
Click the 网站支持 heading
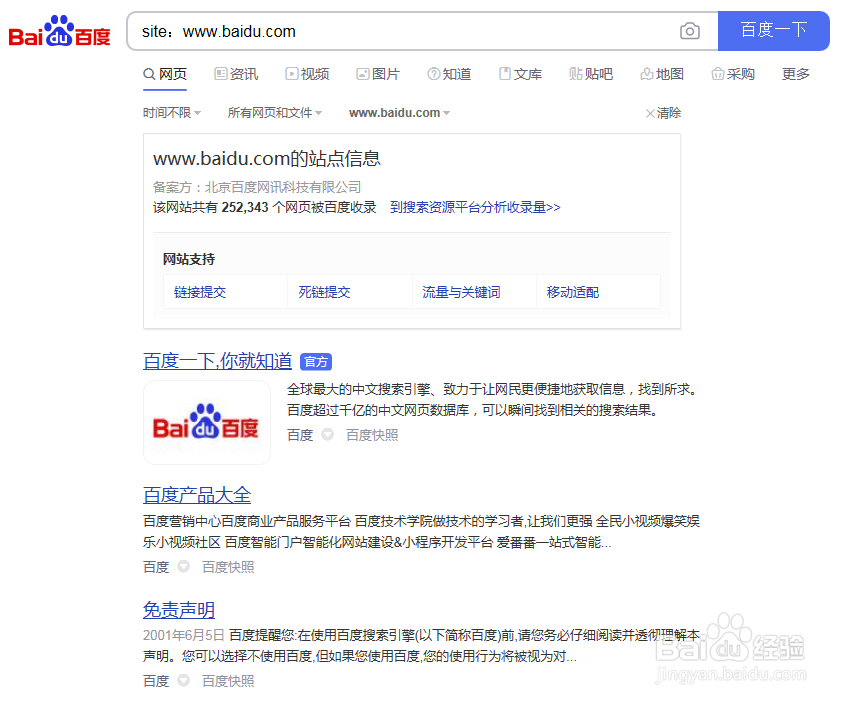pos(189,259)
